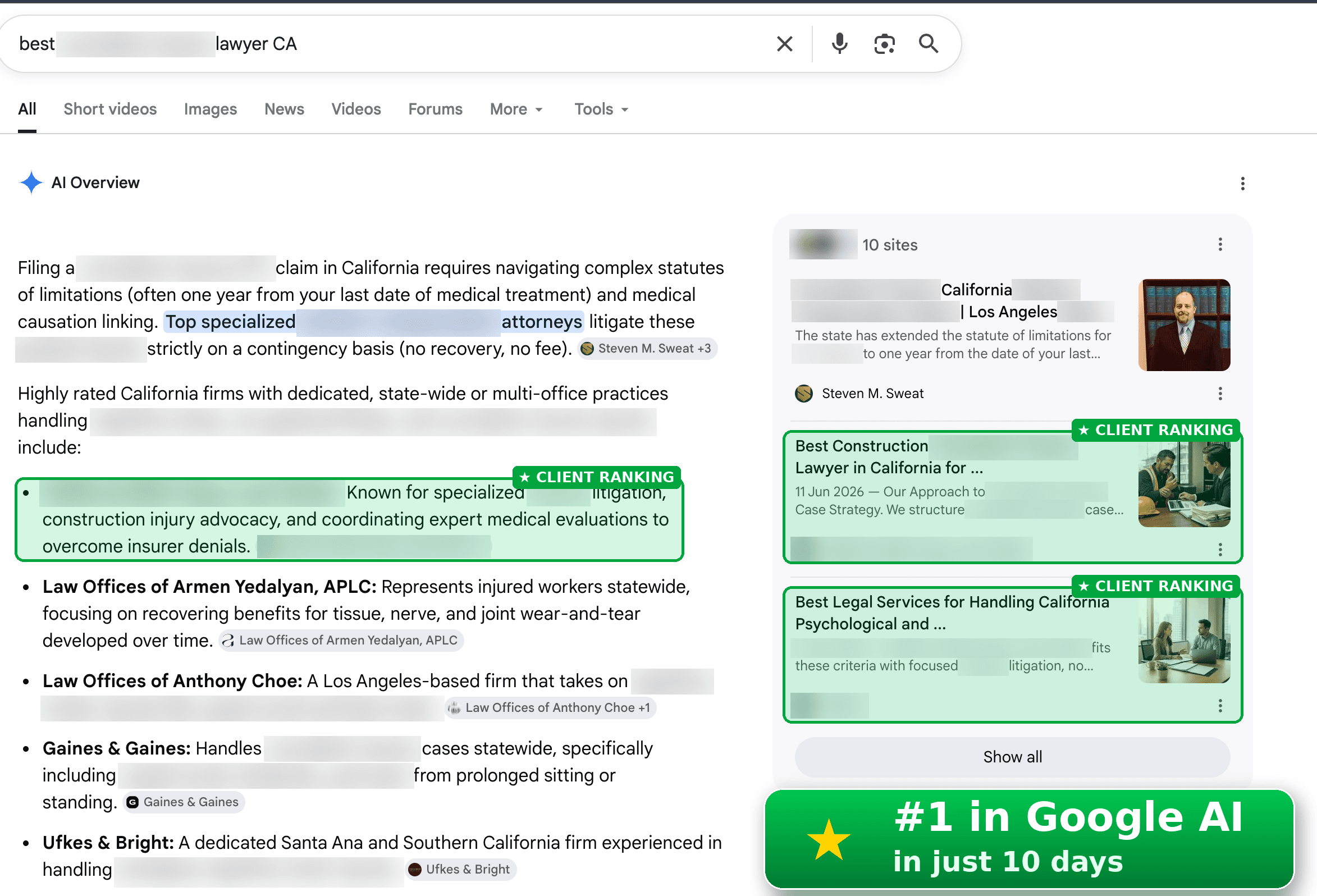Click the lawyer portrait thumbnail
Viewport: 1317px width, 896px height.
[1184, 324]
